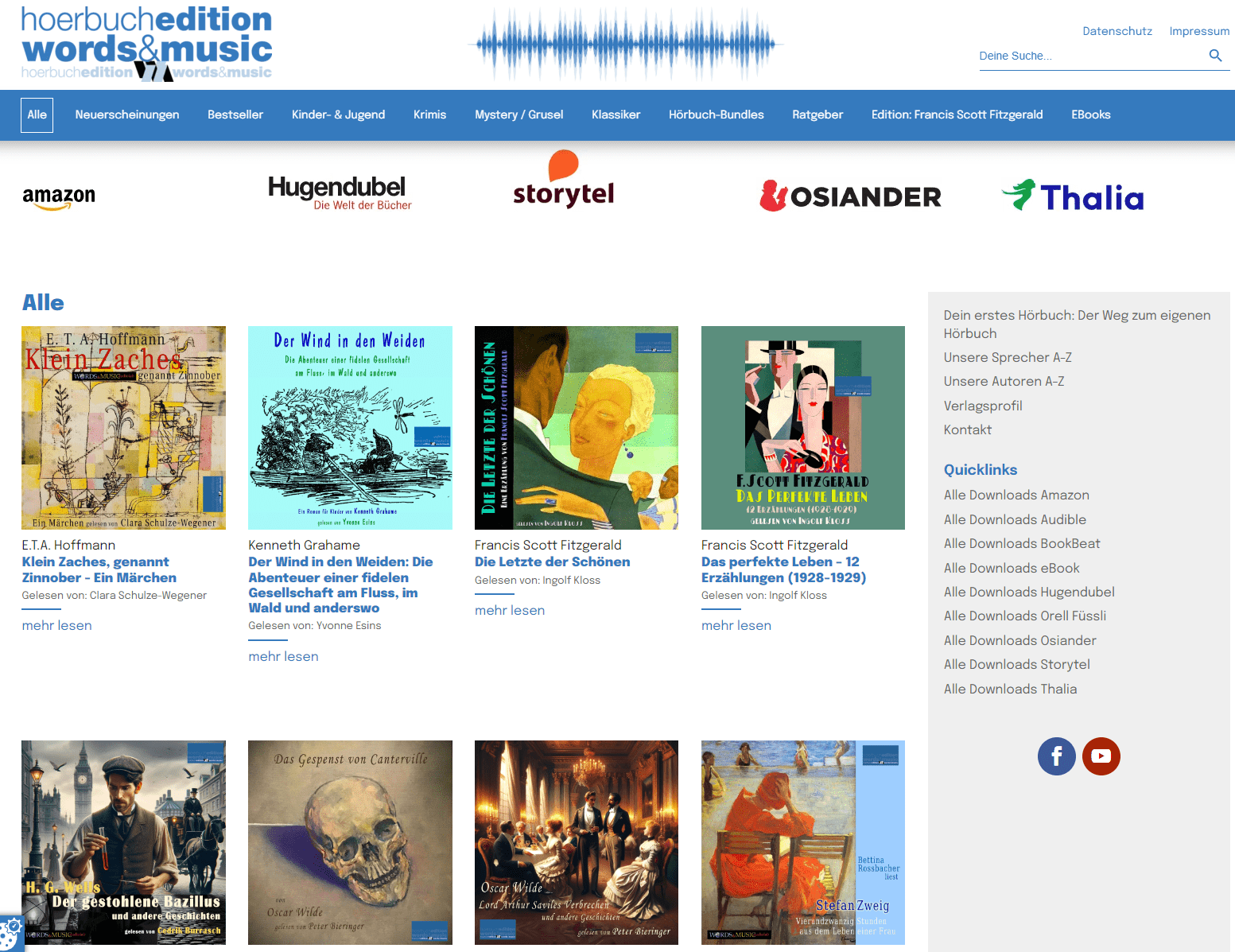Open Alle Downloads Amazon
Screen dimensions: 1235x952
click(1016, 495)
